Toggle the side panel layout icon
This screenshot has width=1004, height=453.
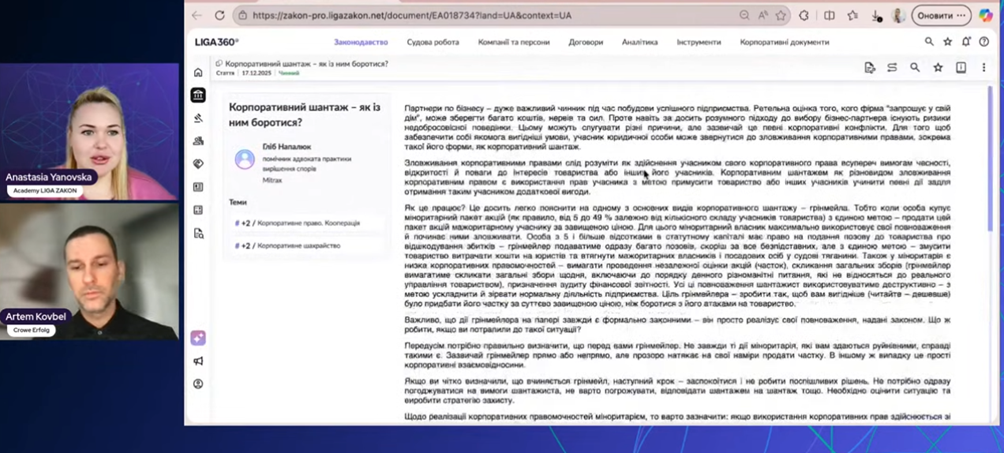960,68
